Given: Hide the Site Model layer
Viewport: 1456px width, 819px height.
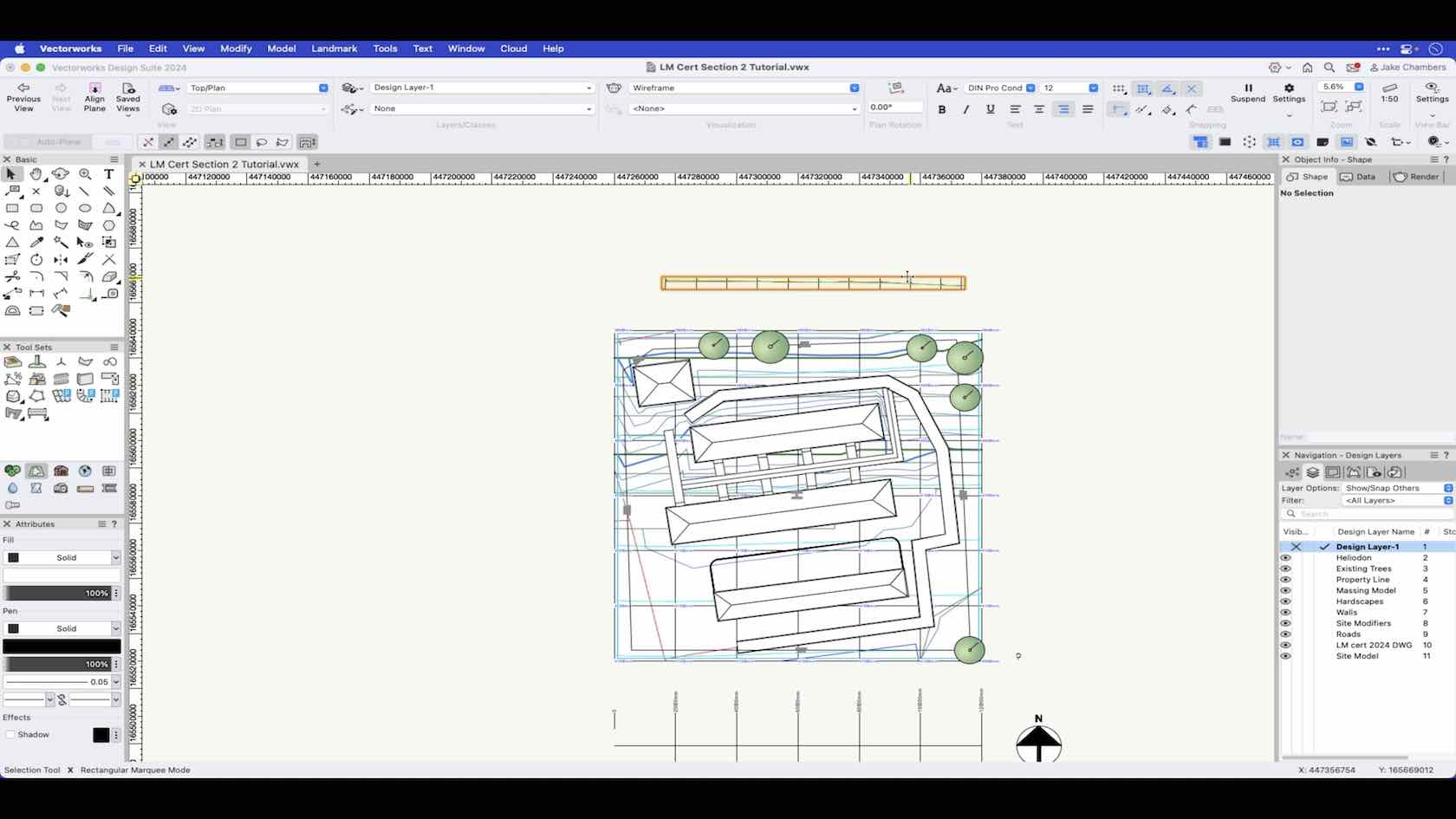Looking at the screenshot, I should pyautogui.click(x=1286, y=656).
